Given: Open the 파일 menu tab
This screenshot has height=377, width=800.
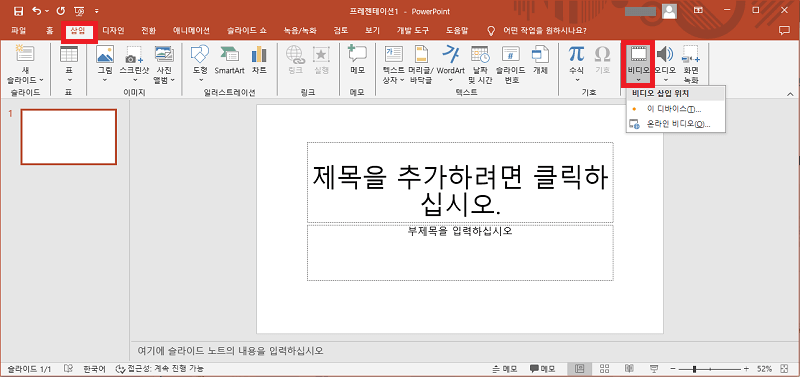Looking at the screenshot, I should 18,31.
